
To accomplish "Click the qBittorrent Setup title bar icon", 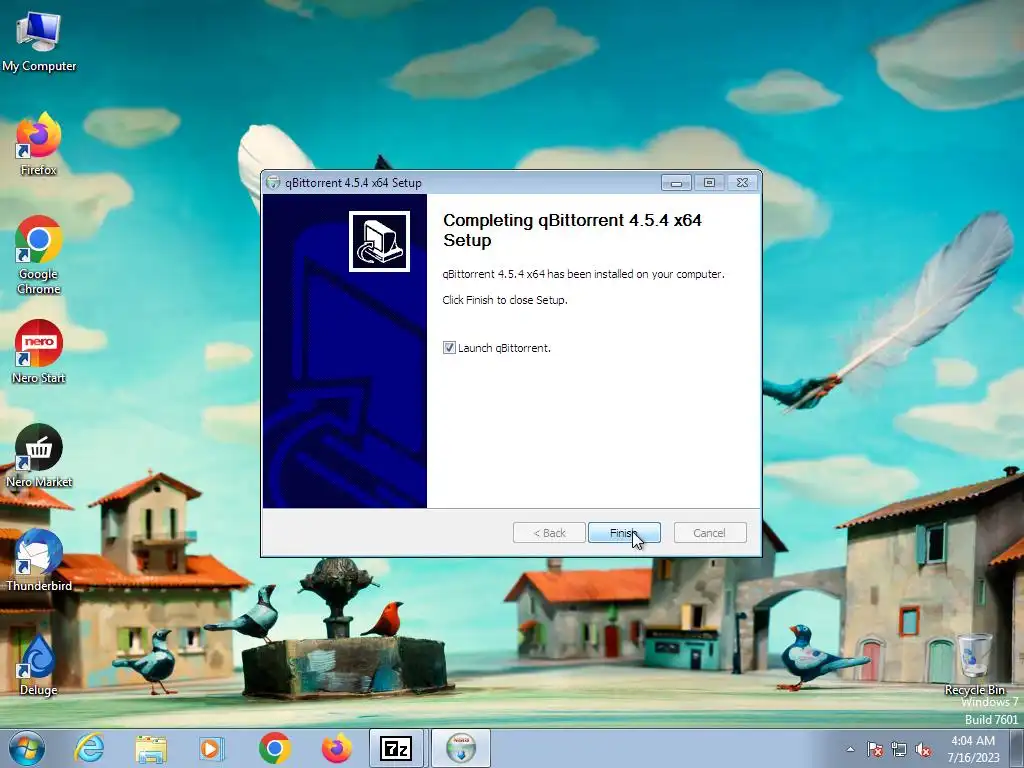I will point(273,183).
